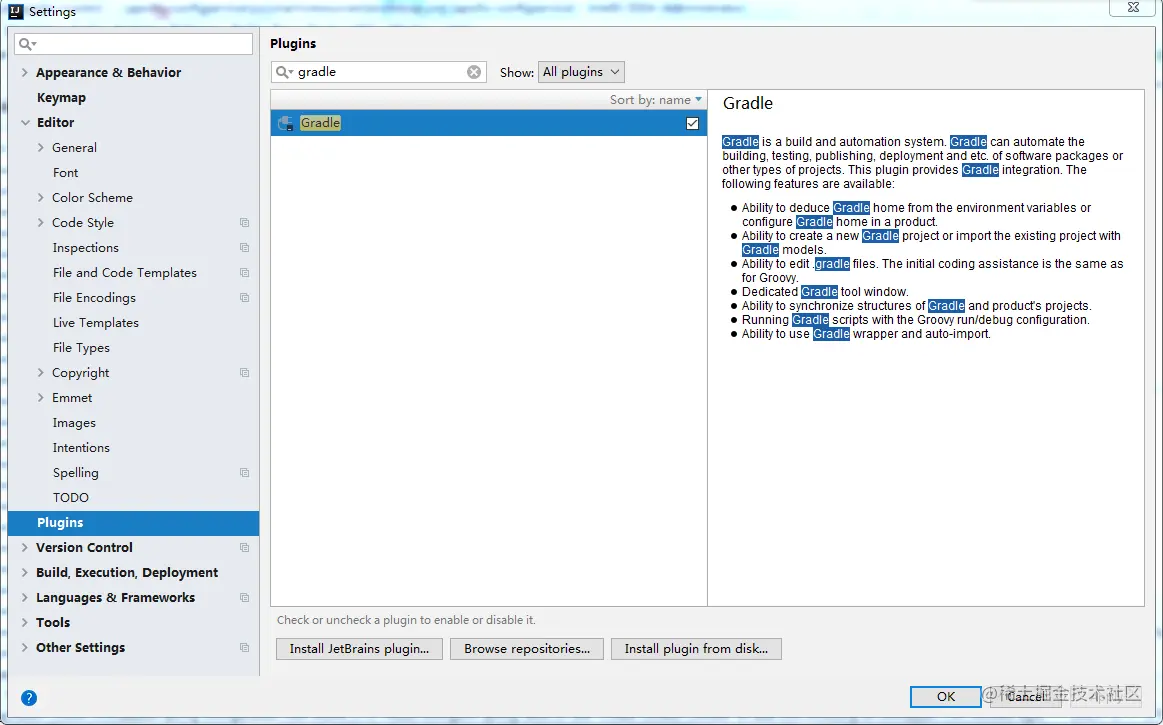
Task: Expand the Emmet subsection arrow
Action: tap(41, 398)
